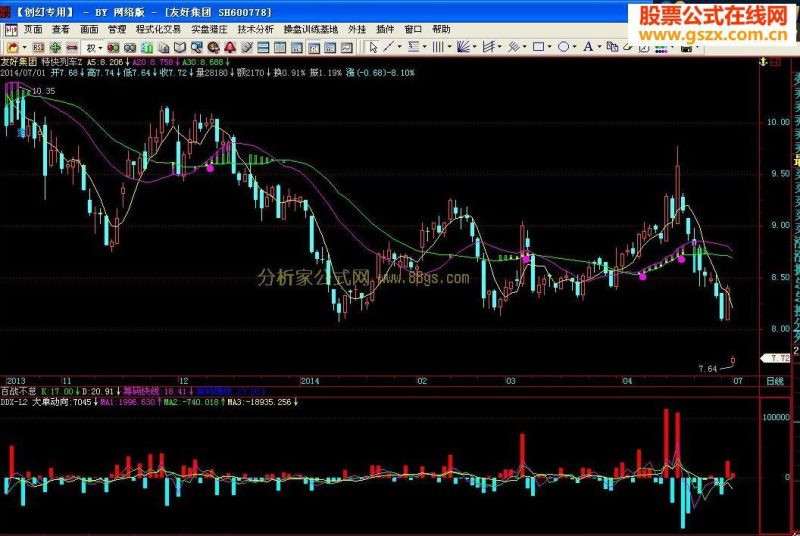
Task: Click the application logo beside 页面 menu
Action: pyautogui.click(x=11, y=30)
